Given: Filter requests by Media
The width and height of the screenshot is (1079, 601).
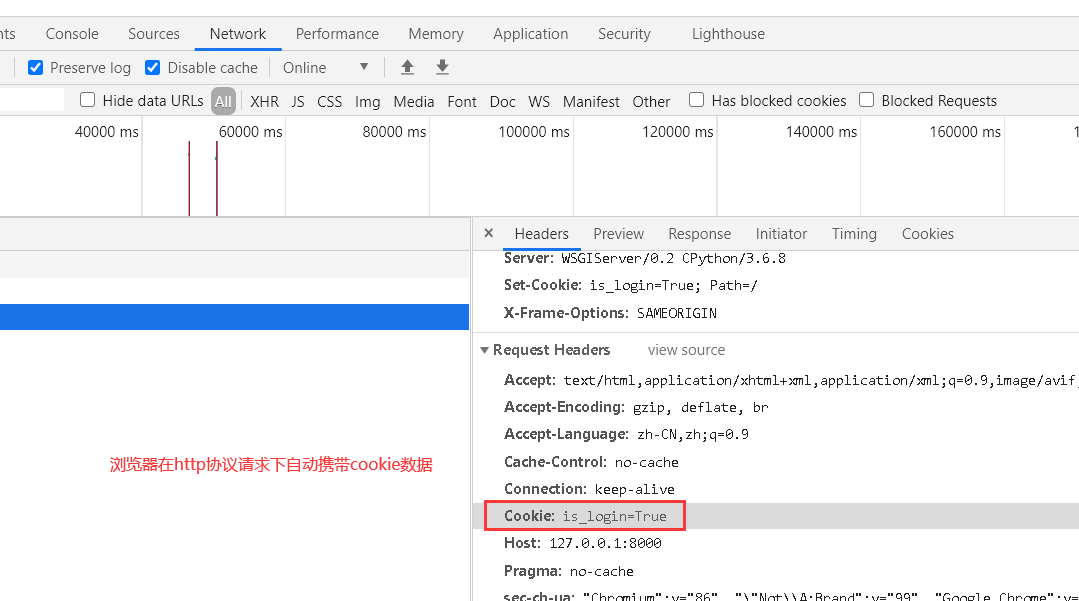Looking at the screenshot, I should click(x=414, y=101).
